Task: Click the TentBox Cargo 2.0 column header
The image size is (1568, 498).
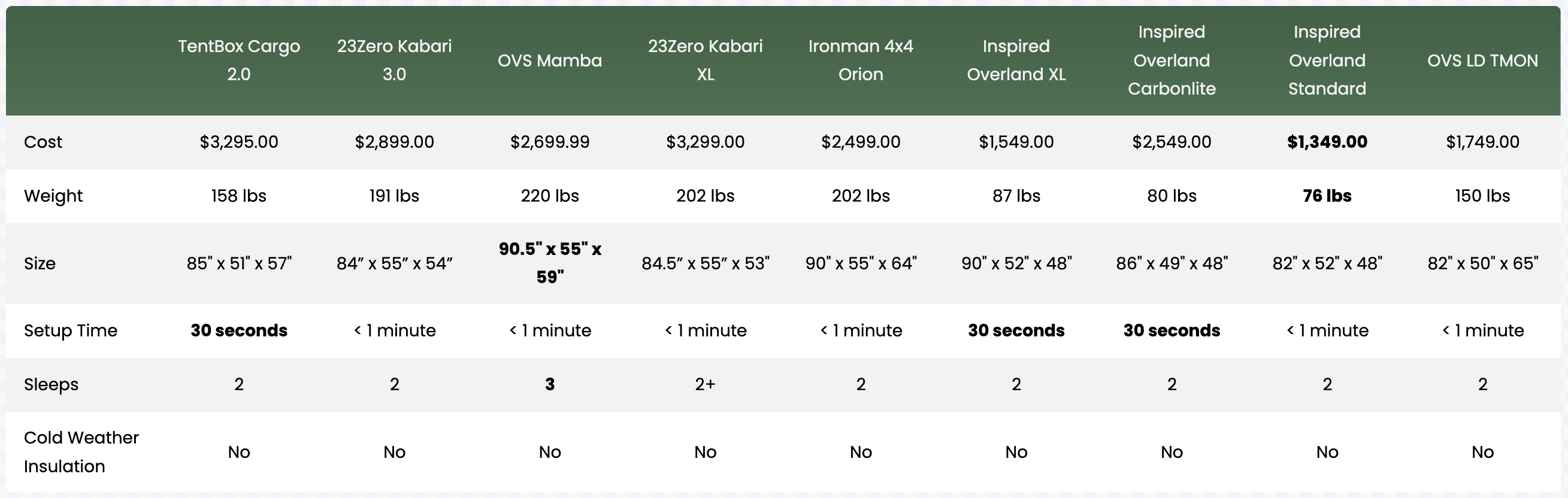Action: click(238, 60)
